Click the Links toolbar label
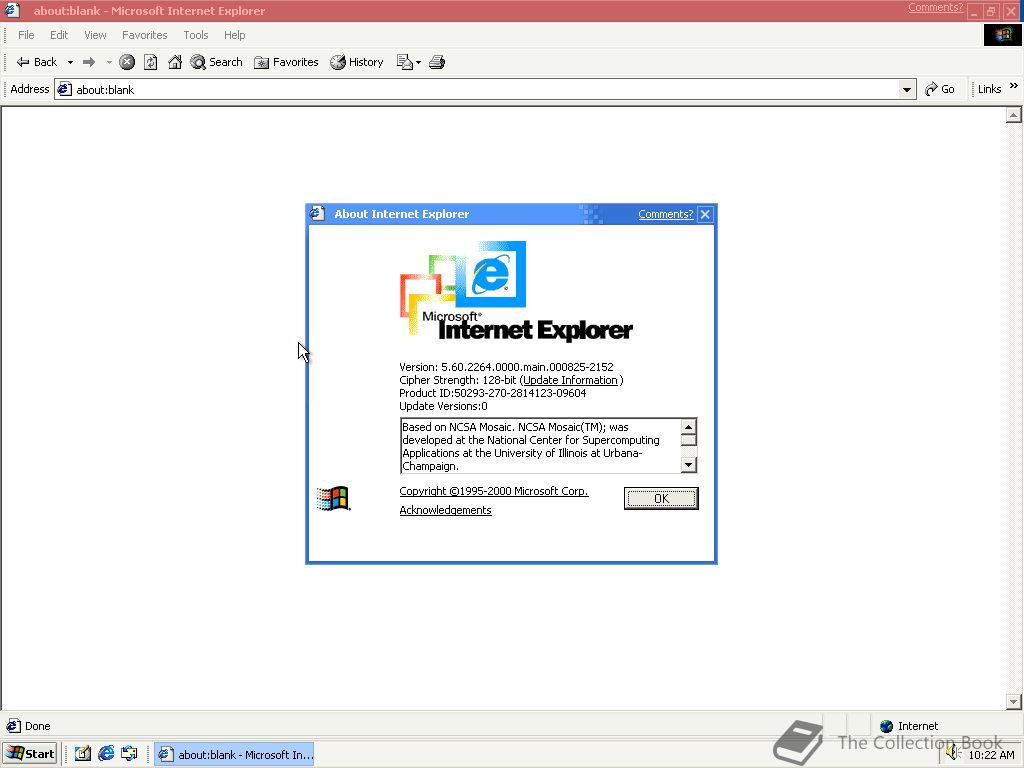 coord(989,89)
